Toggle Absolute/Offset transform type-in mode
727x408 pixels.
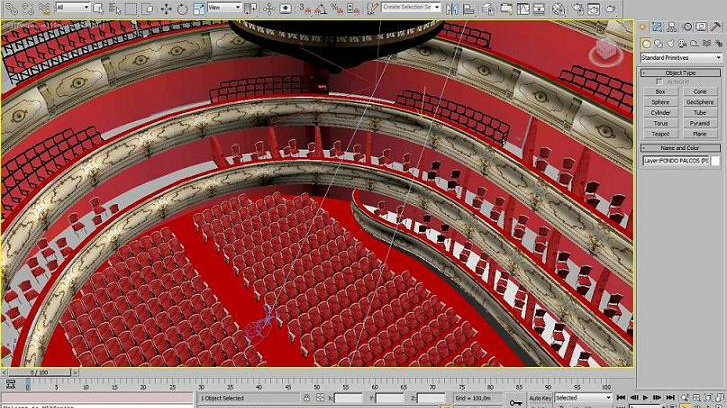pos(320,398)
